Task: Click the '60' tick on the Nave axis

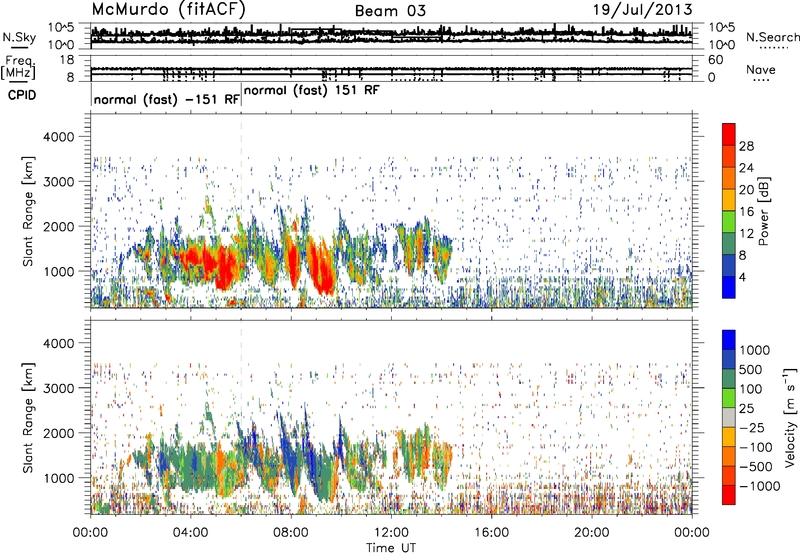Action: pos(715,60)
